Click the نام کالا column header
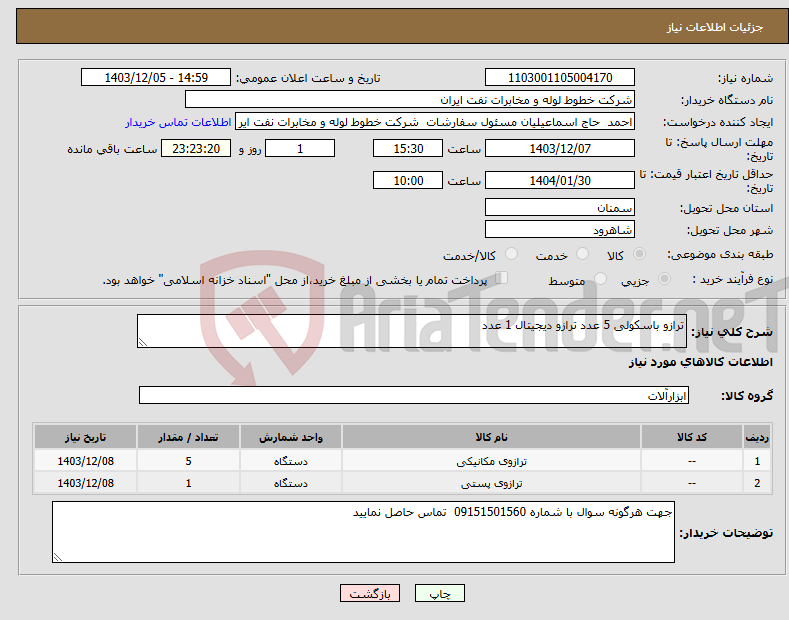 click(491, 437)
